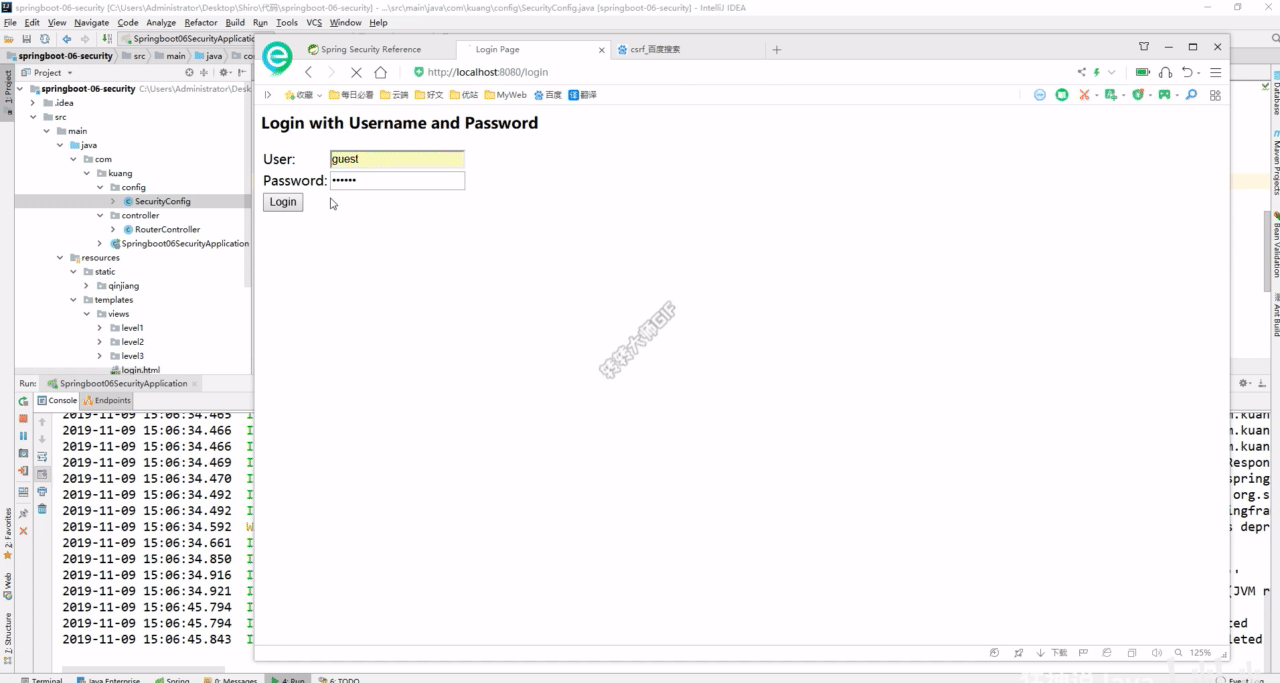Select RouterController in the project tree
The image size is (1280, 683).
167,229
